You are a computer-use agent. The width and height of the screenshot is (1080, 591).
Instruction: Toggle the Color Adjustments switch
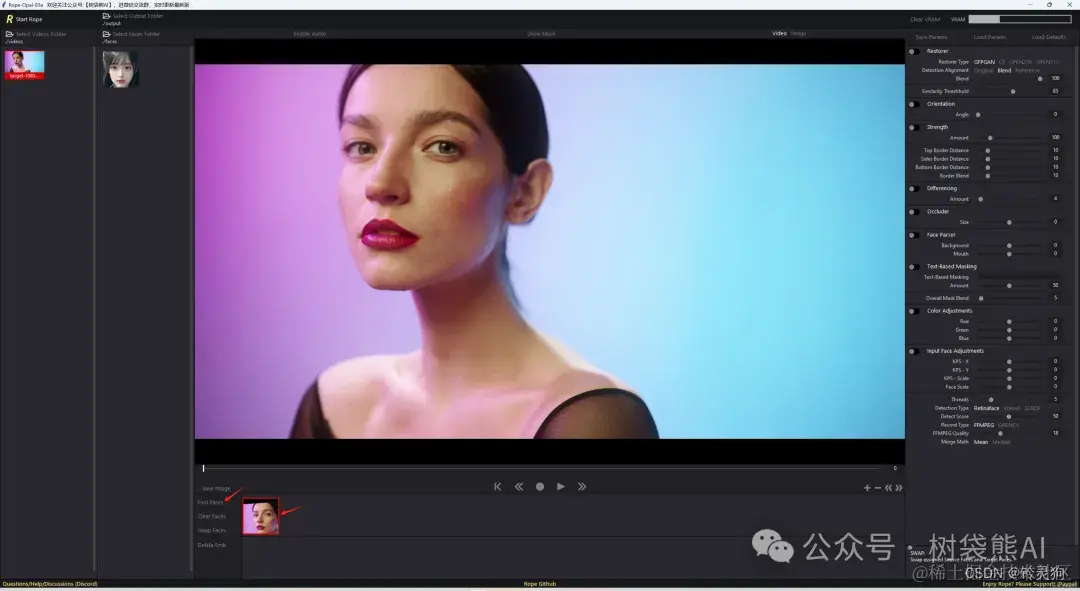913,311
